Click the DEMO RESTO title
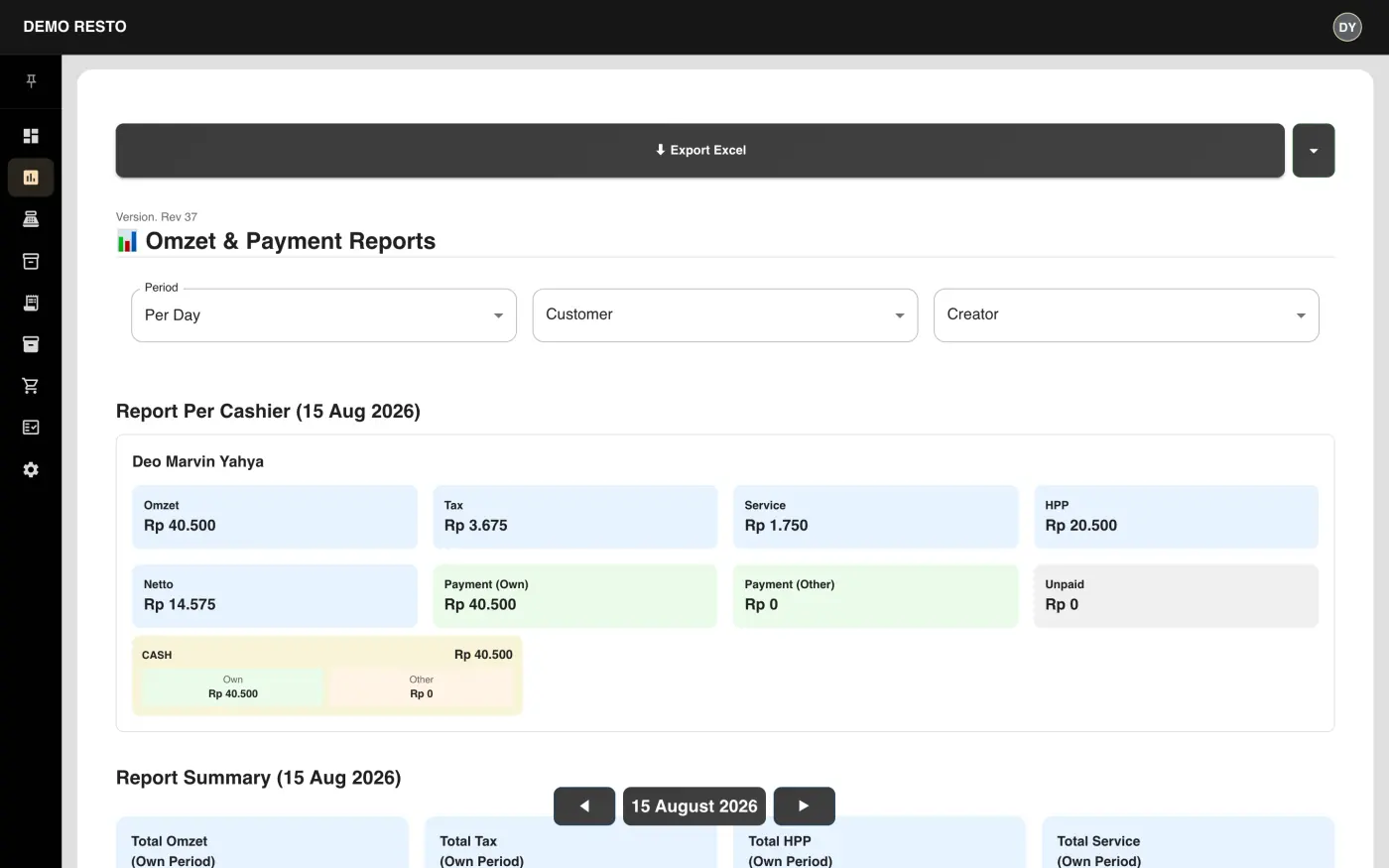1389x868 pixels. pyautogui.click(x=75, y=27)
